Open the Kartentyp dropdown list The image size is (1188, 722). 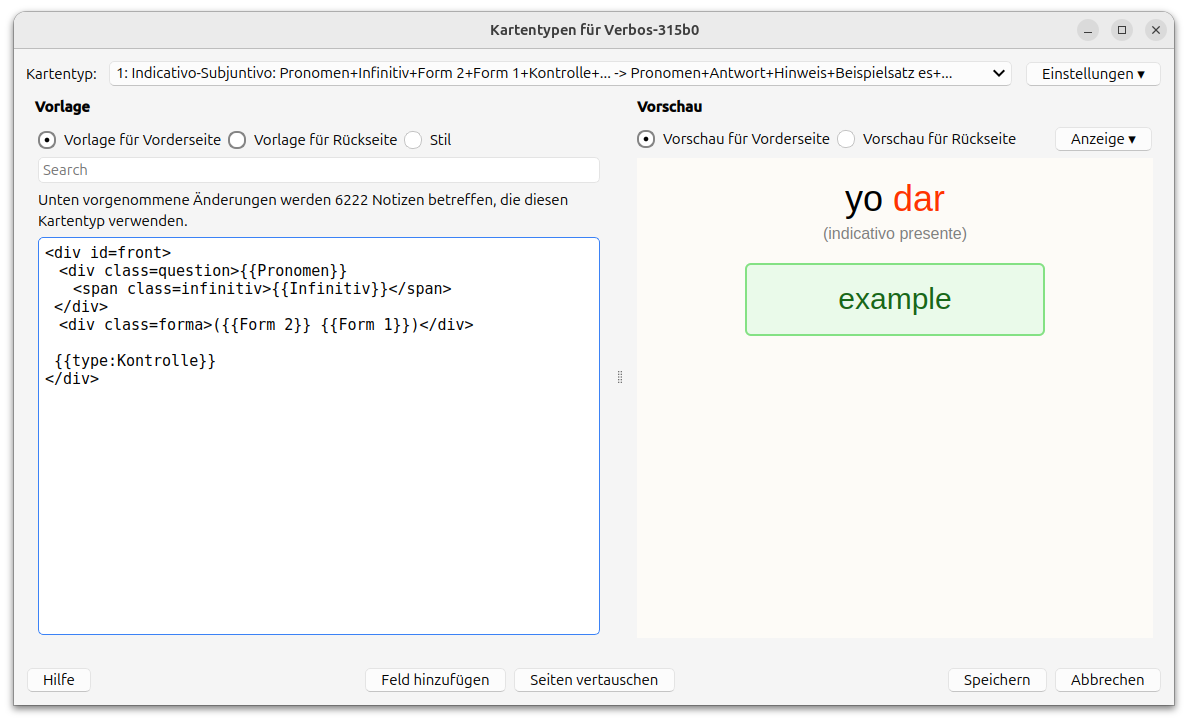pos(560,73)
